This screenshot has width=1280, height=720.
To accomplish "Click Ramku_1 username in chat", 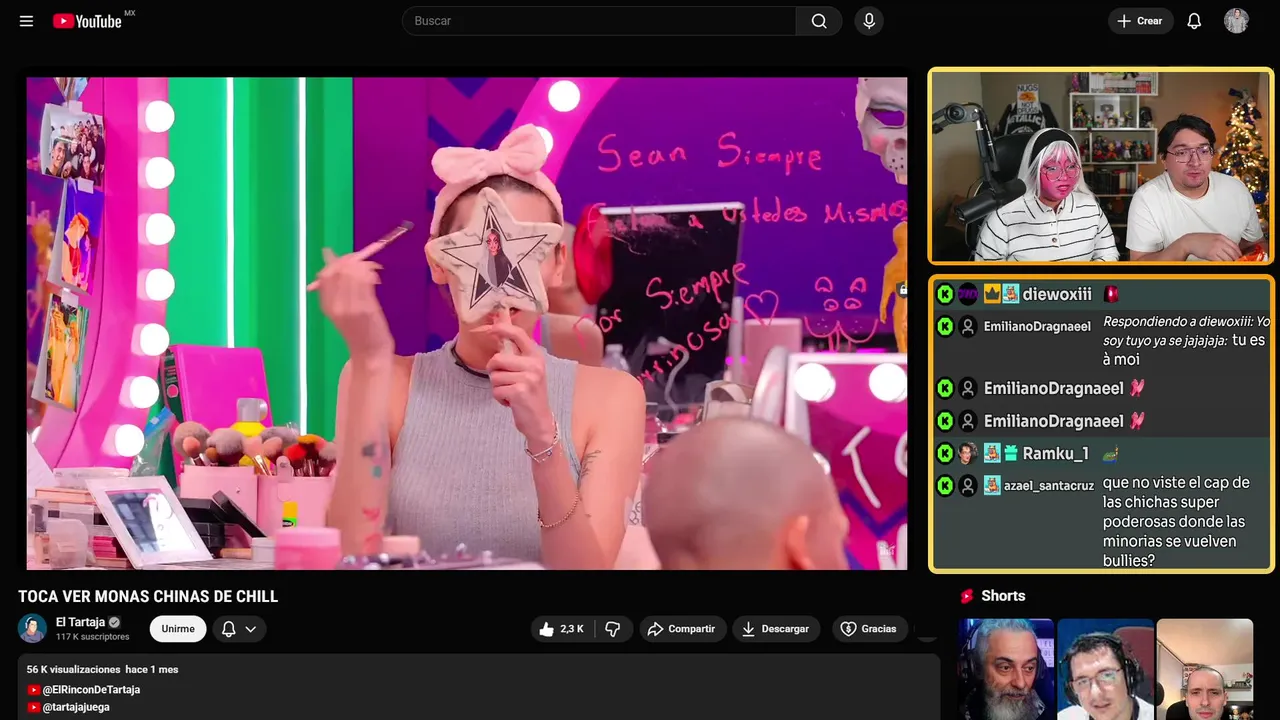I will point(1056,454).
